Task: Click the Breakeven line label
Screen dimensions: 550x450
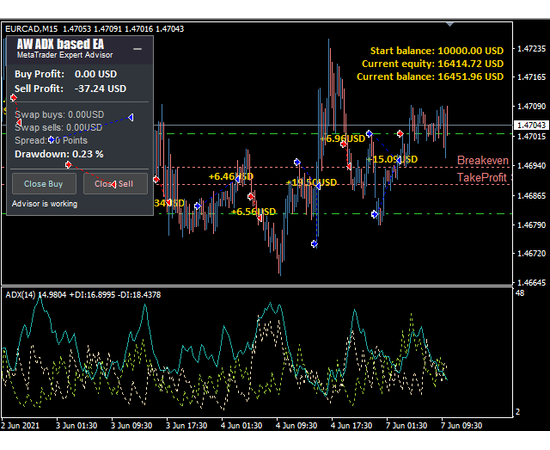Action: [483, 161]
